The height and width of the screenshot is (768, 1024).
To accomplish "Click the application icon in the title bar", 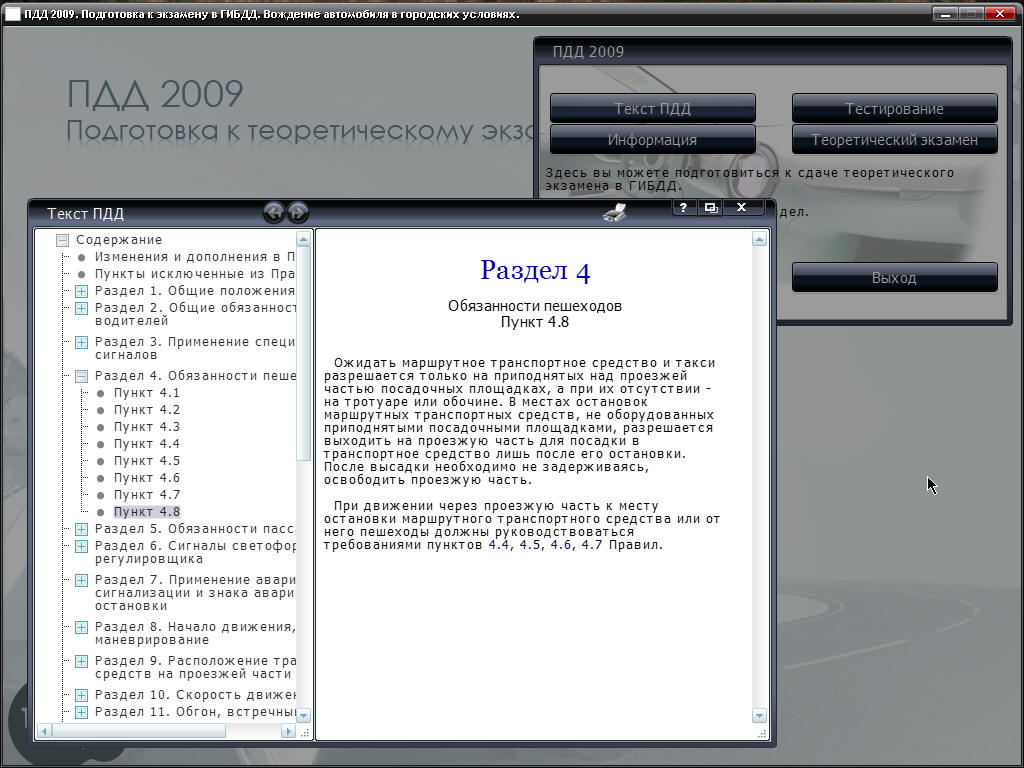I will pos(12,14).
